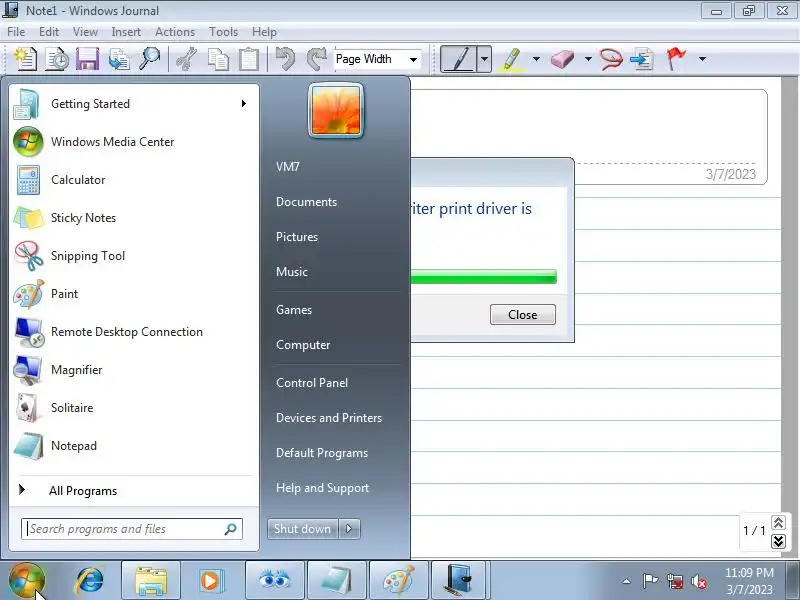Create a new note in Journal toolbar
The width and height of the screenshot is (800, 600).
(x=25, y=59)
